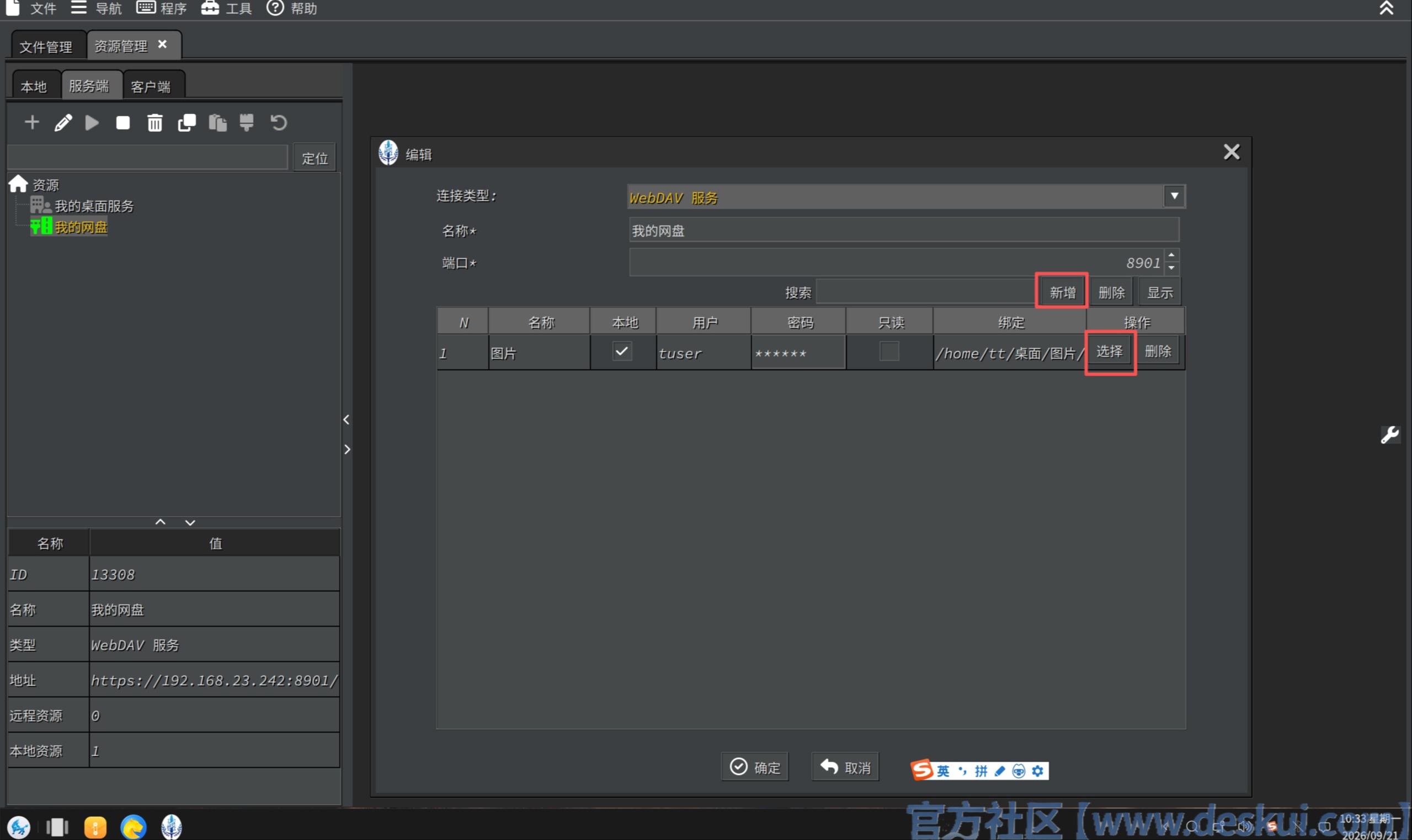Collapse left panel with the left chevron
The height and width of the screenshot is (840, 1412).
pyautogui.click(x=347, y=419)
